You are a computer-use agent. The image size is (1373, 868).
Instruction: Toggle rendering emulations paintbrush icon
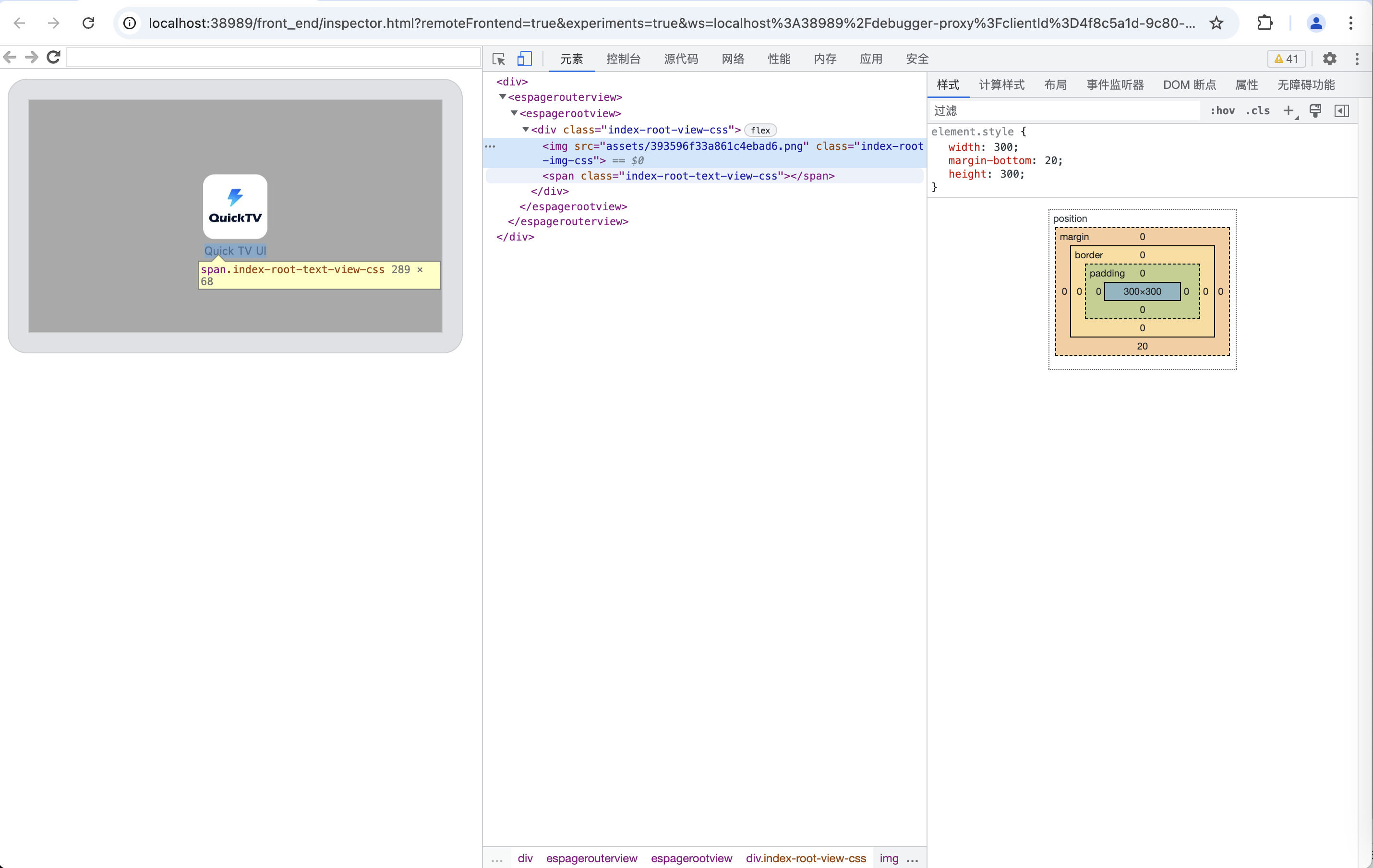click(x=1315, y=110)
